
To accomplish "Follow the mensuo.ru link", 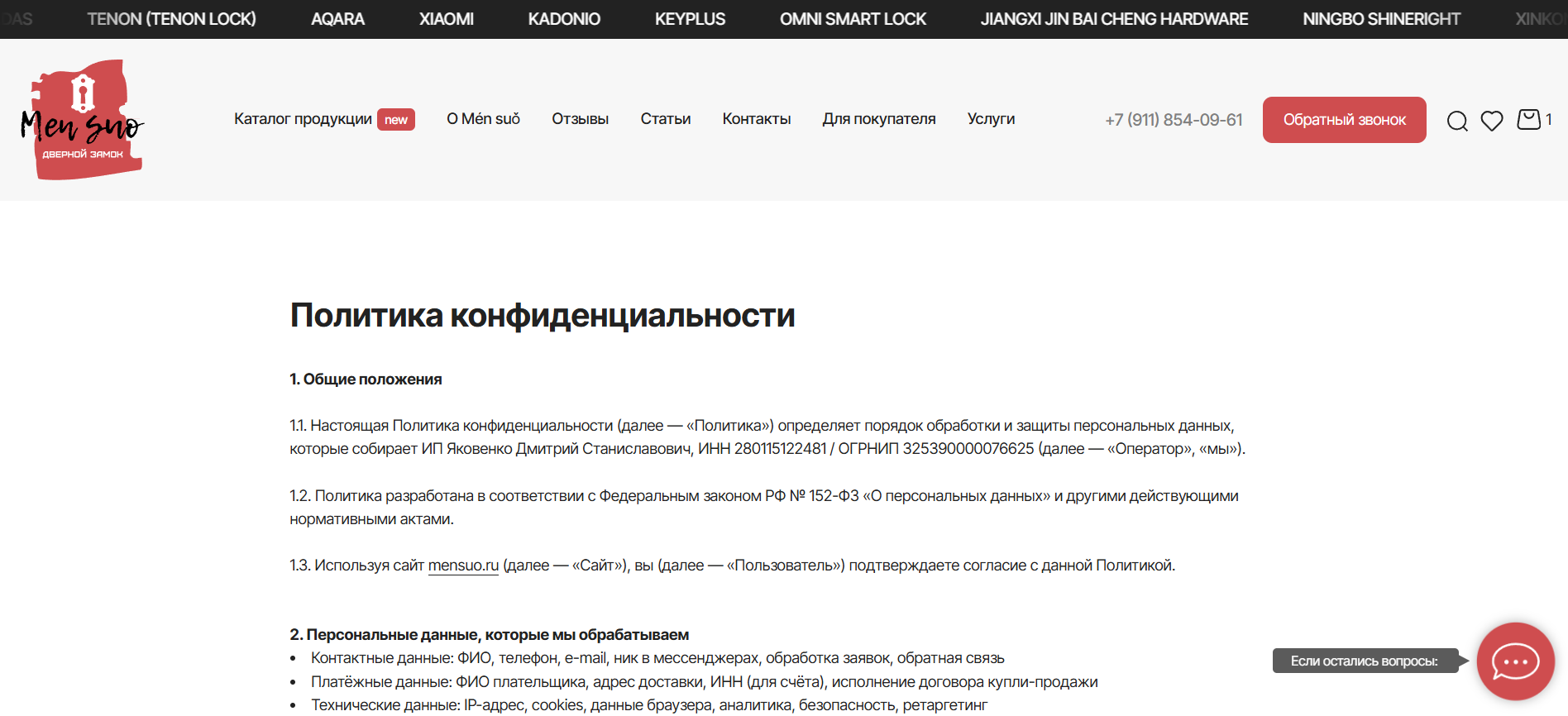I will pyautogui.click(x=463, y=566).
